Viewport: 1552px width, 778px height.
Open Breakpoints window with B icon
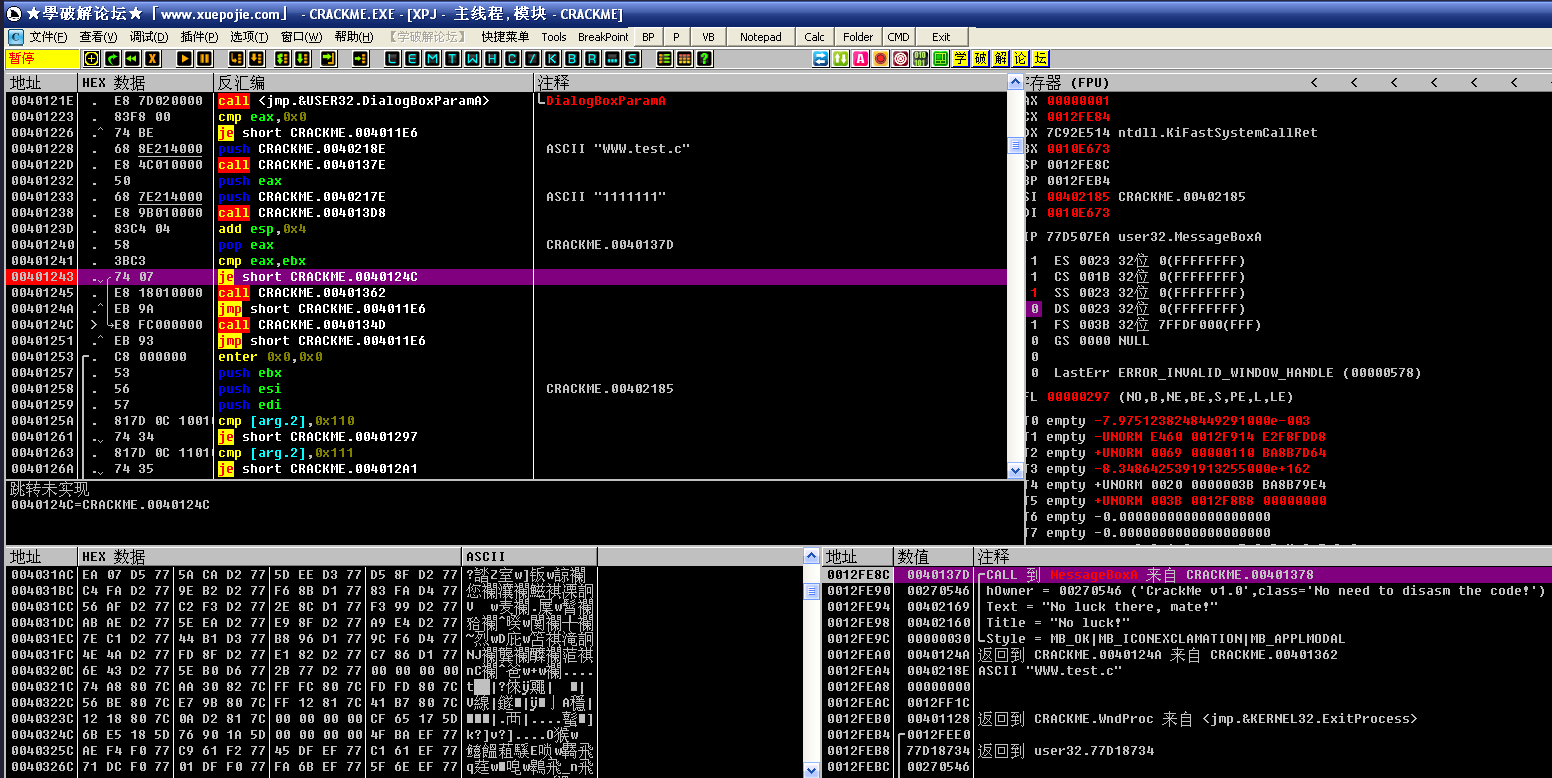[x=572, y=59]
